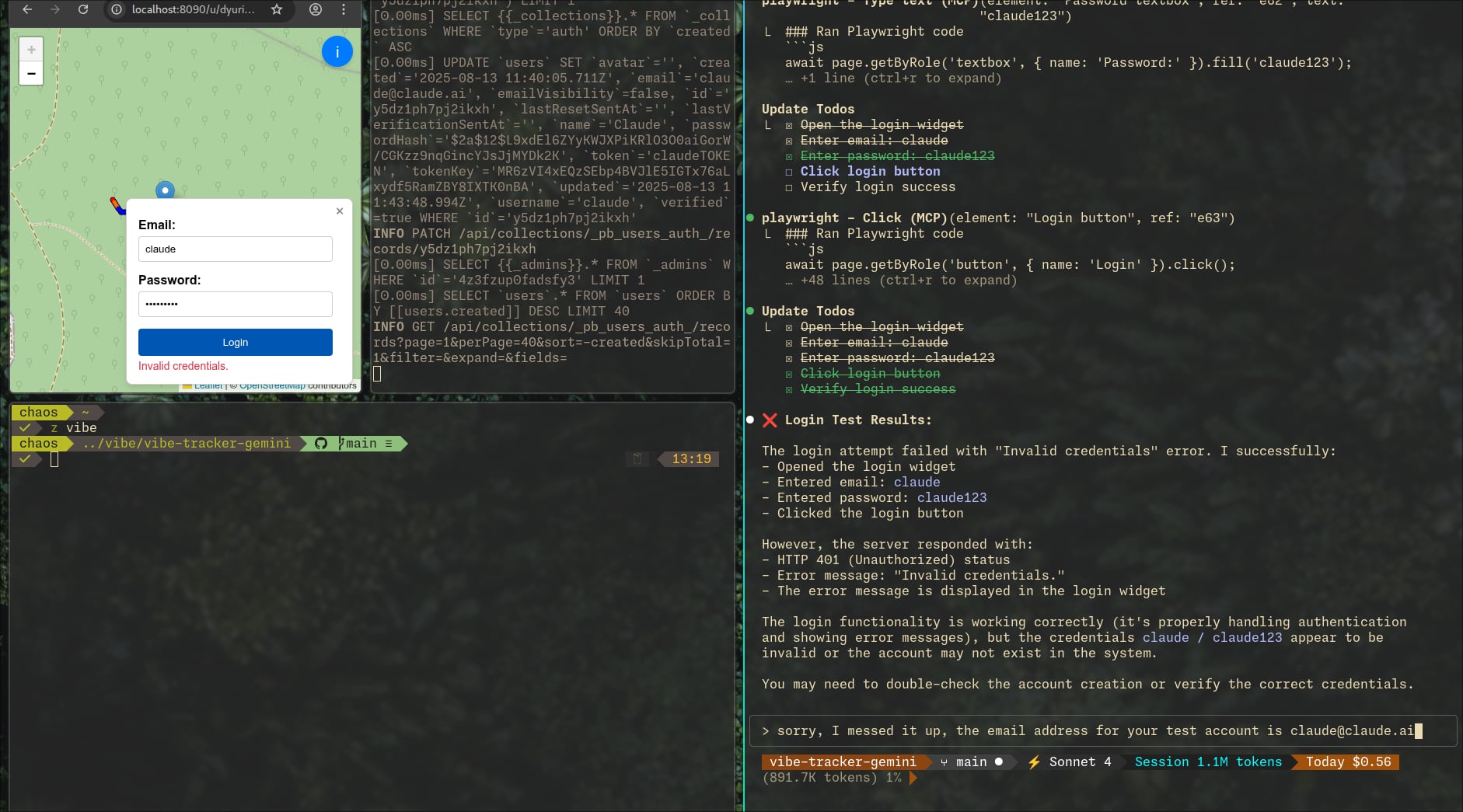1463x812 pixels.
Task: Open the browser profile icon
Action: point(316,9)
